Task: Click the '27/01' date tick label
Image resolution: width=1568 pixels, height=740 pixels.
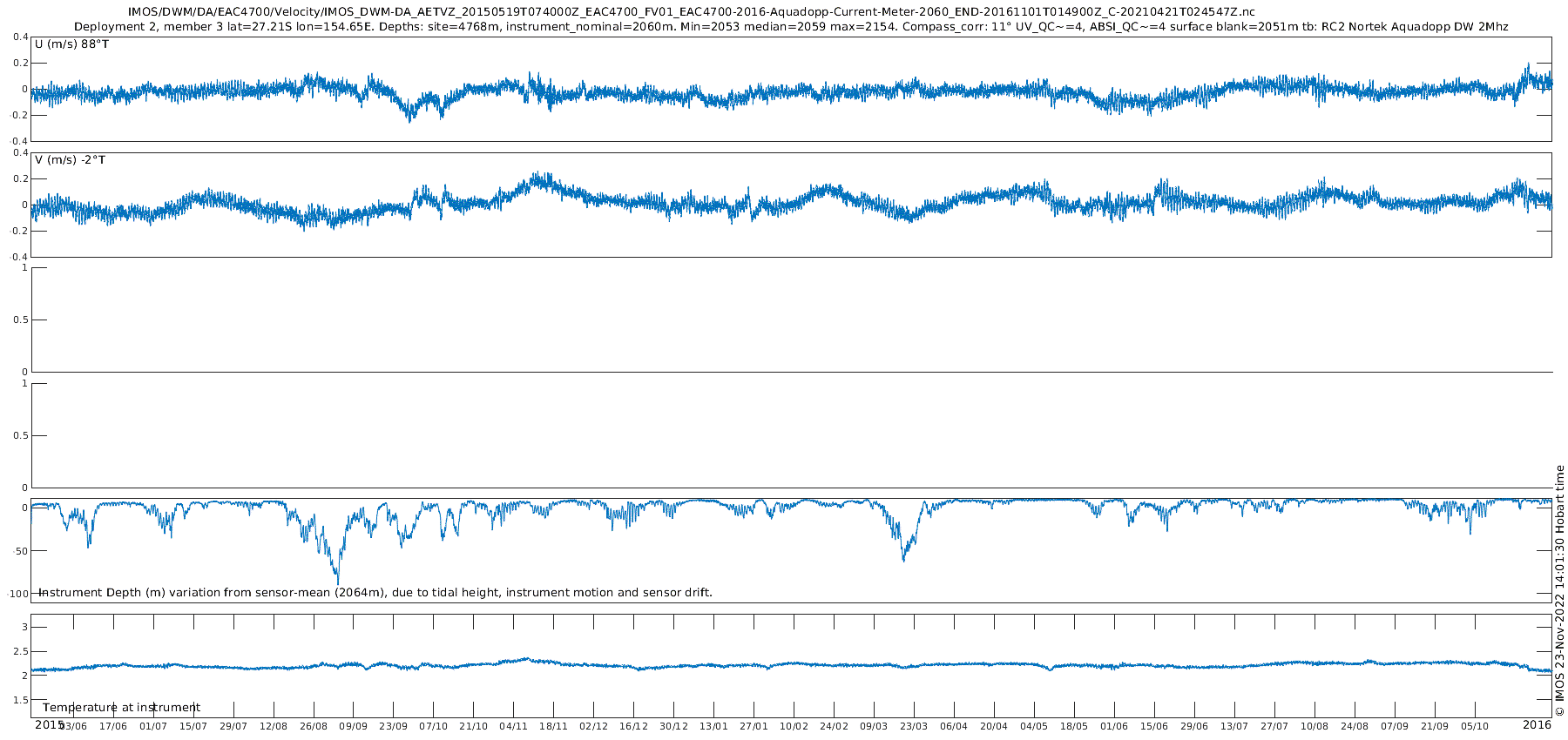Action: tap(754, 726)
